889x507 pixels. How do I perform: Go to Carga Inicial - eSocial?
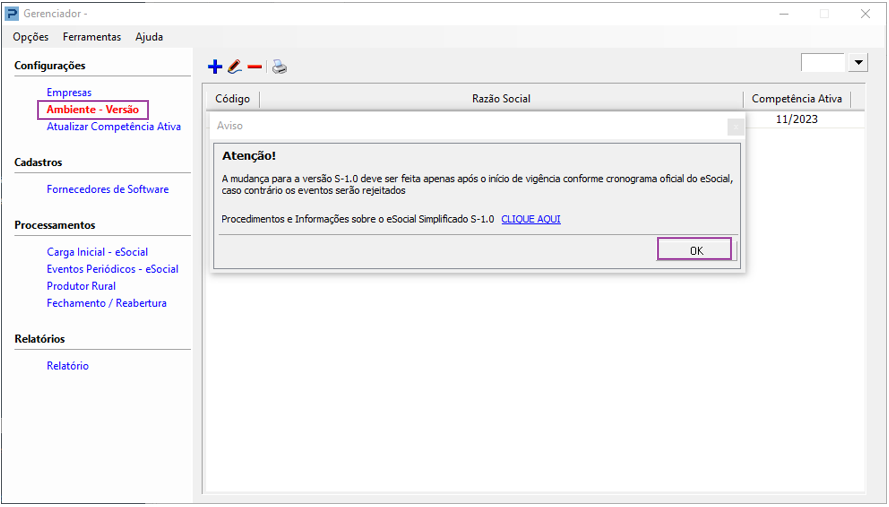(97, 253)
